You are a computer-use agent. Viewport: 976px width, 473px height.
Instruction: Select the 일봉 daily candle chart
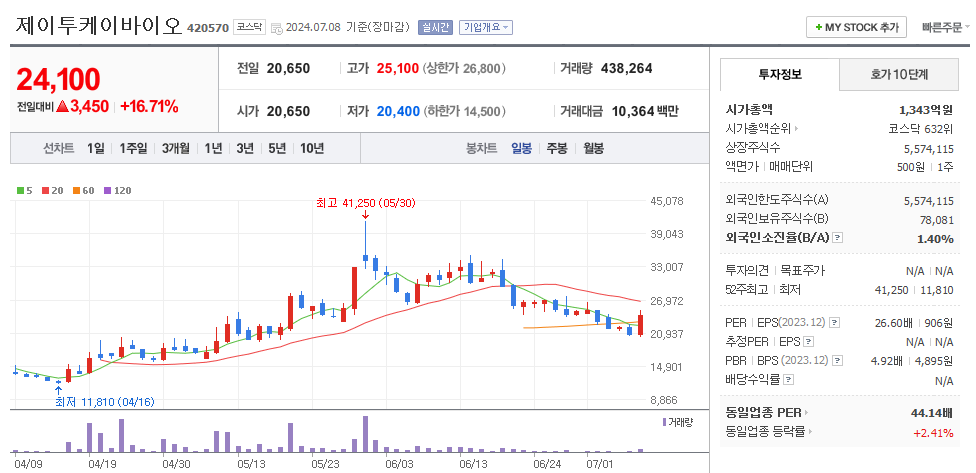point(522,148)
